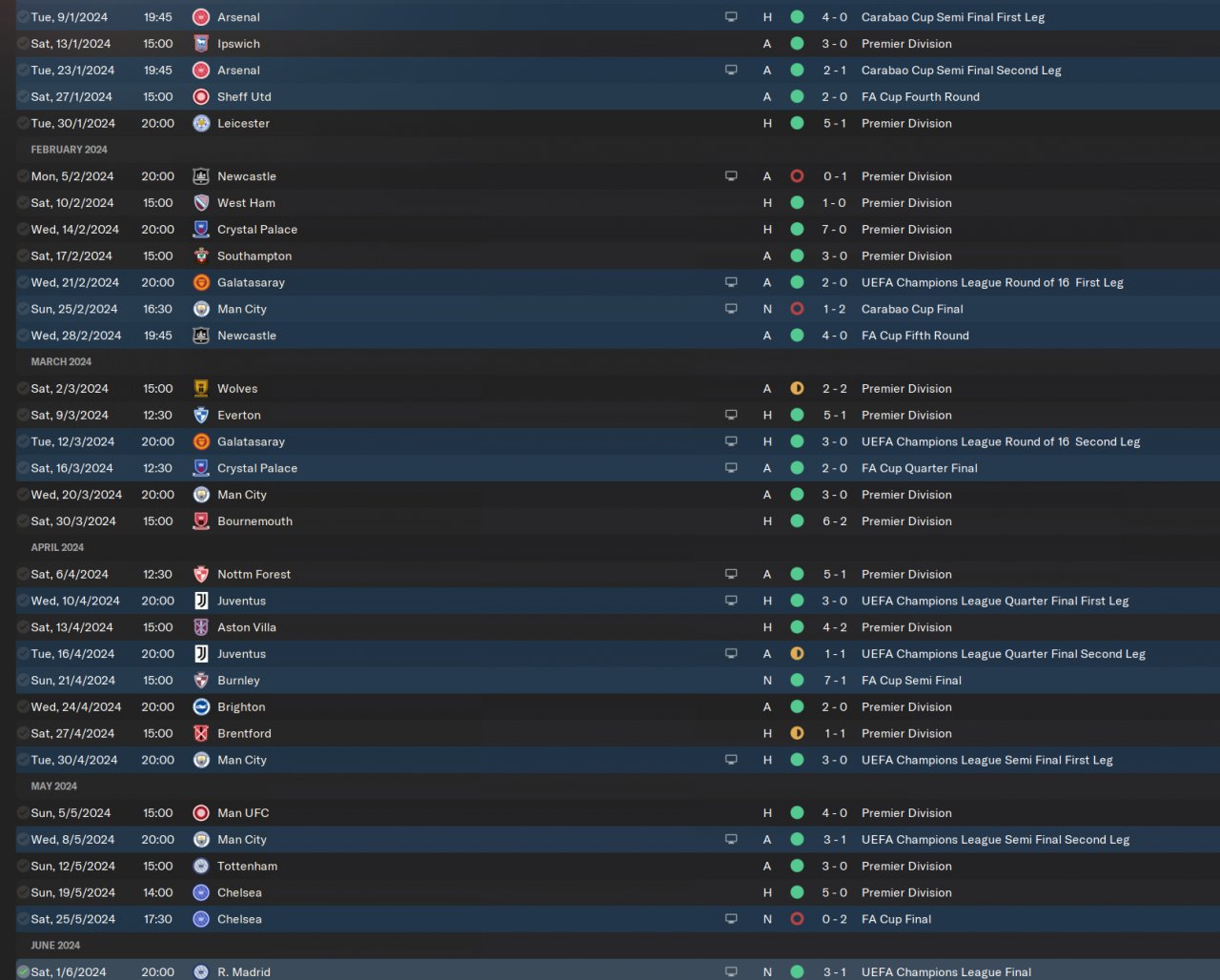1220x980 pixels.
Task: Click the Brighton club badge
Action: tap(201, 707)
